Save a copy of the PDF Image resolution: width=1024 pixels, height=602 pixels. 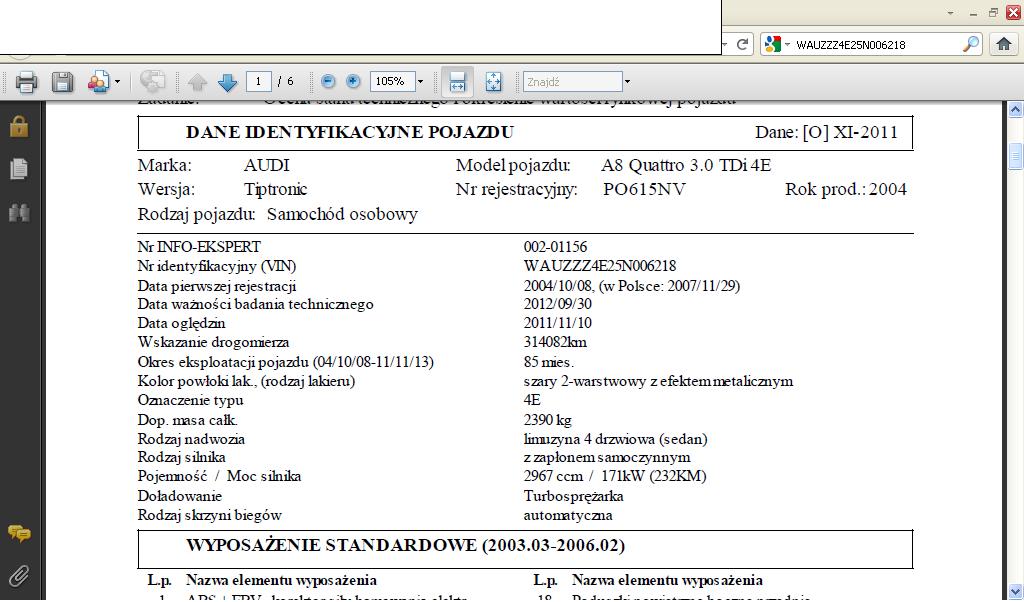(63, 82)
